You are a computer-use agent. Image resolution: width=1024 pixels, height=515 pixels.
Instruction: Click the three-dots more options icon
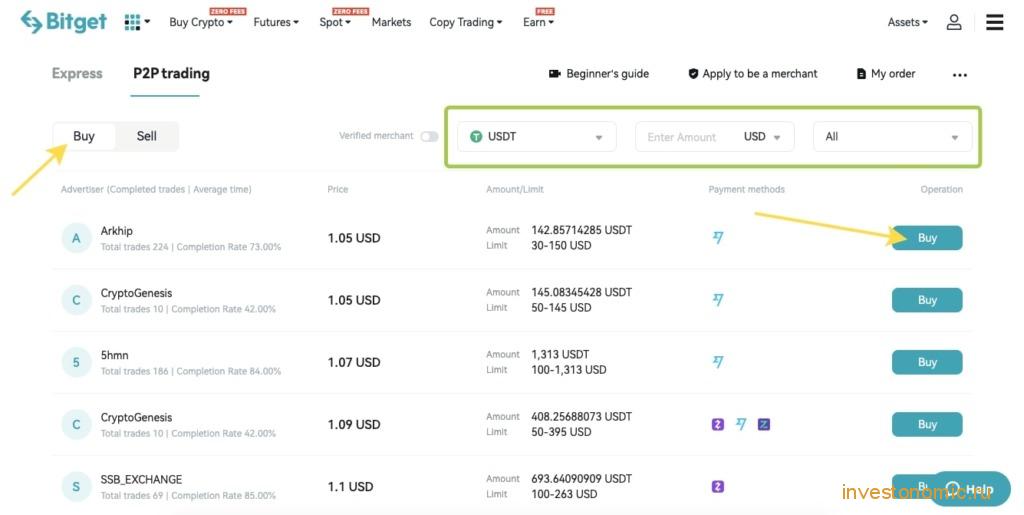pyautogui.click(x=959, y=75)
